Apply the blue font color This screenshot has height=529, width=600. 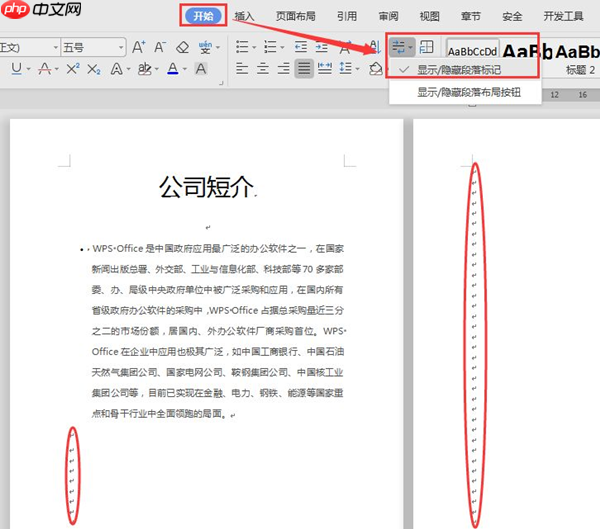point(173,69)
